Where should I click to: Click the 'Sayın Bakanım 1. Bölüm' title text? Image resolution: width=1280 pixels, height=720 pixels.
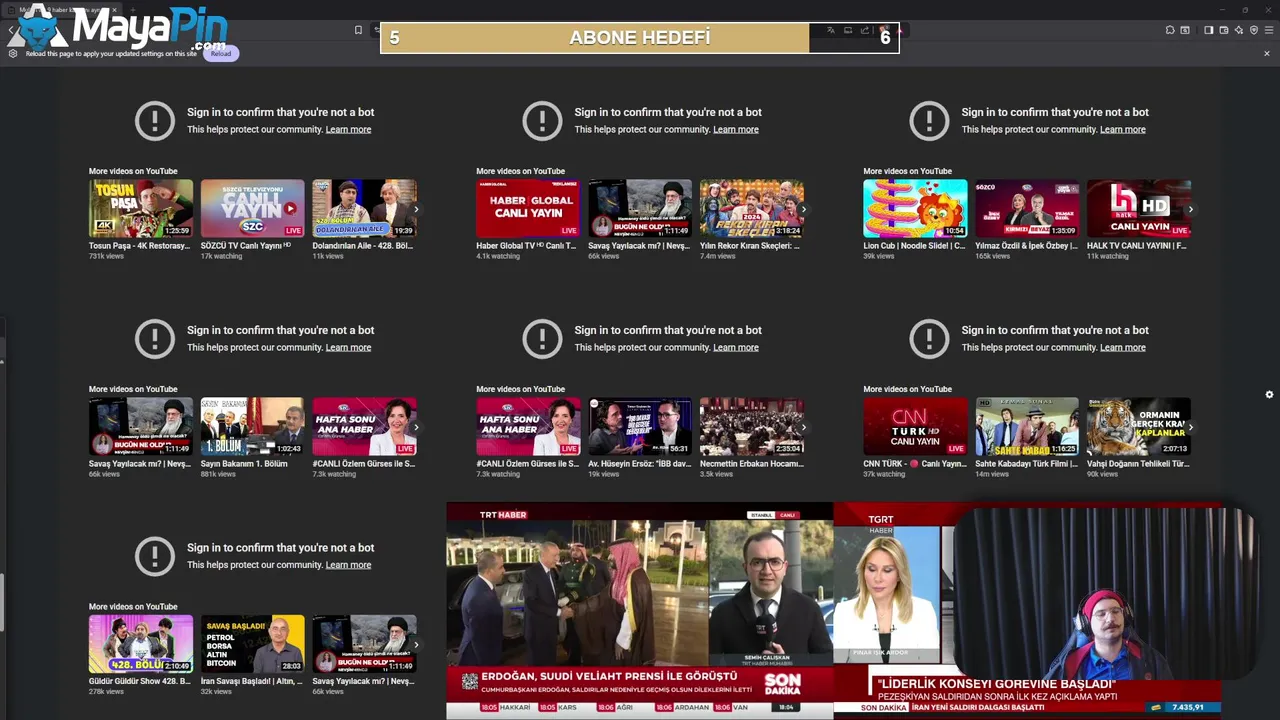click(x=244, y=464)
